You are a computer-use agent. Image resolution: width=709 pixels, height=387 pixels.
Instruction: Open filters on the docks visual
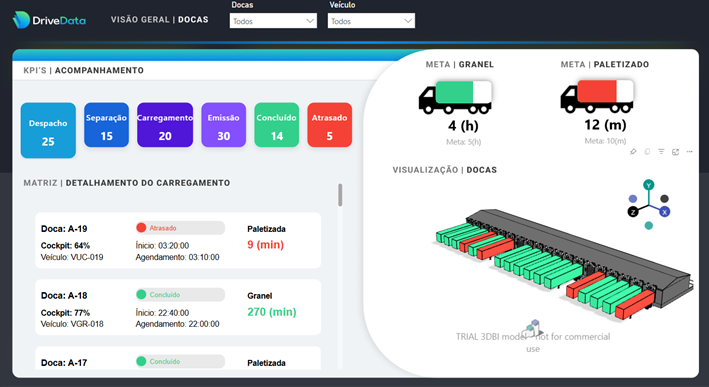click(x=661, y=152)
